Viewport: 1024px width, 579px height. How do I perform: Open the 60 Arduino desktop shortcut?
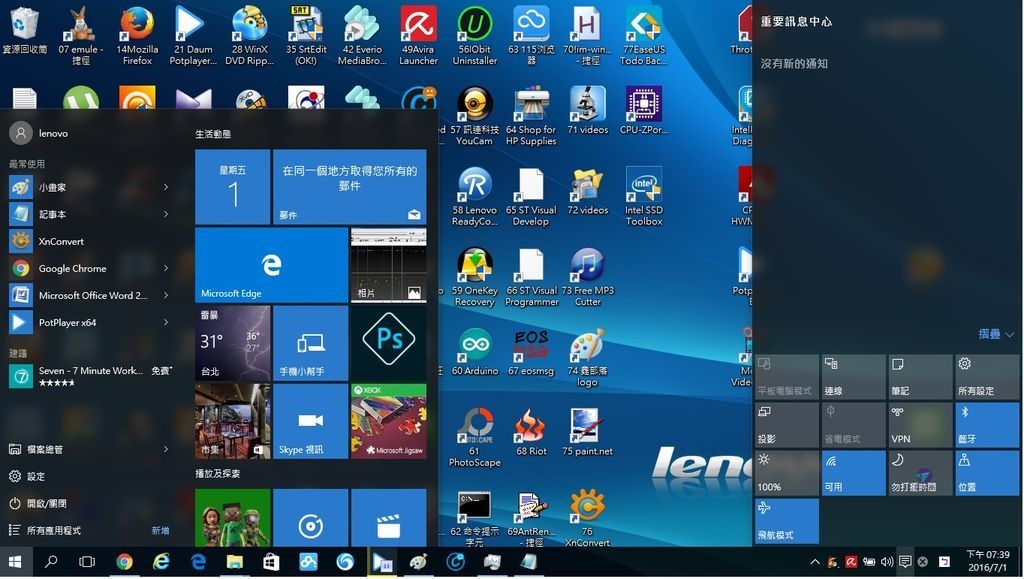tap(475, 351)
